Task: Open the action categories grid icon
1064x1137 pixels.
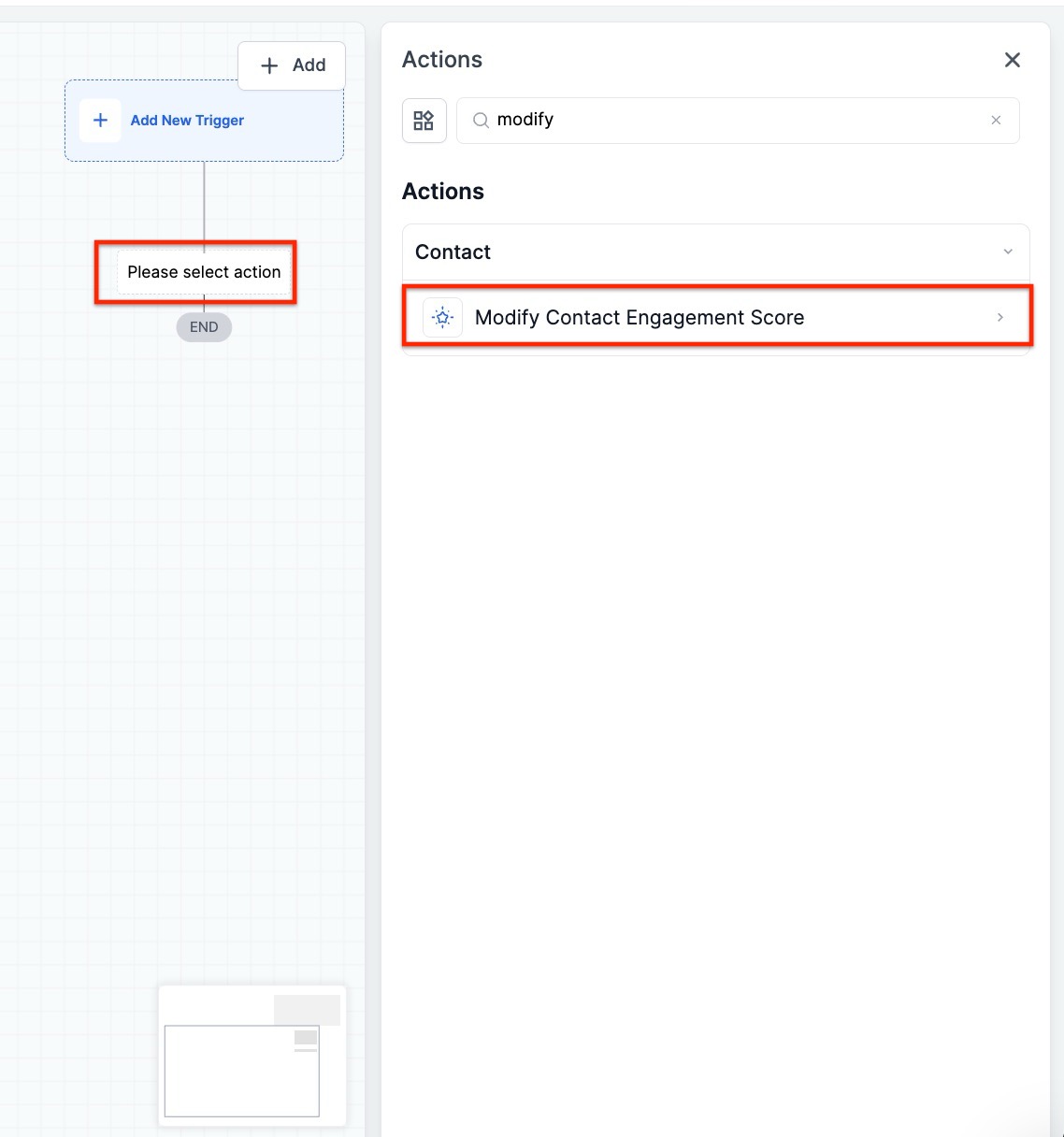Action: 424,121
